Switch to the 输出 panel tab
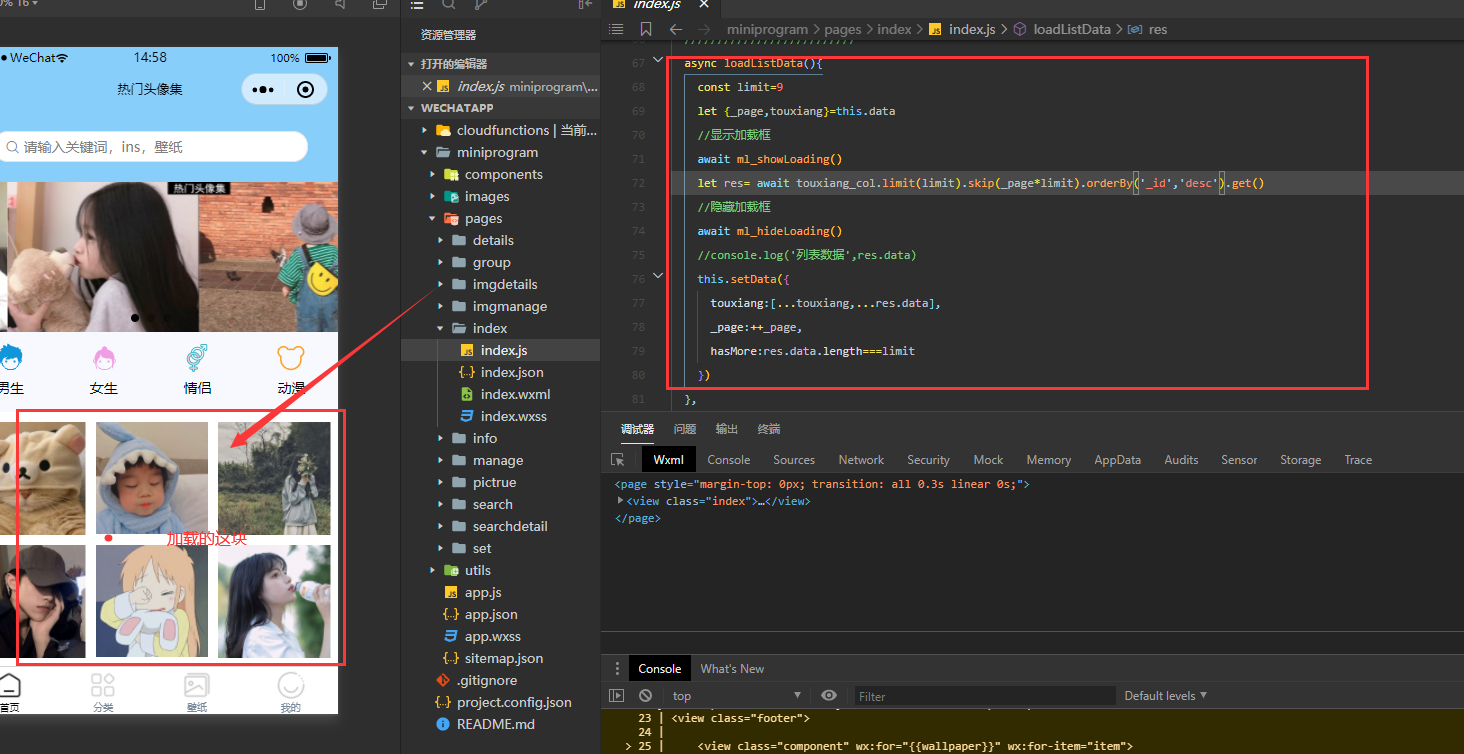Screen dimensions: 1464x754 click(727, 429)
